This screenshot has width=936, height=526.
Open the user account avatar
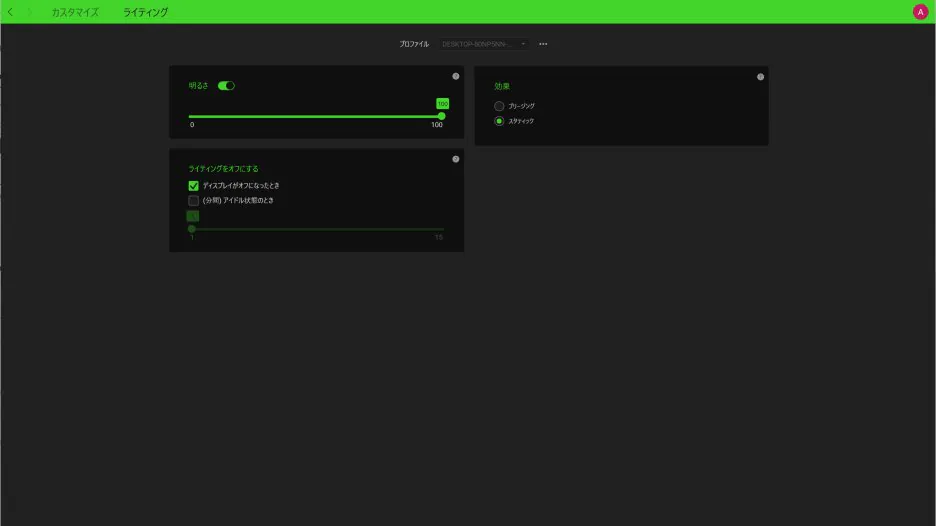(x=920, y=12)
